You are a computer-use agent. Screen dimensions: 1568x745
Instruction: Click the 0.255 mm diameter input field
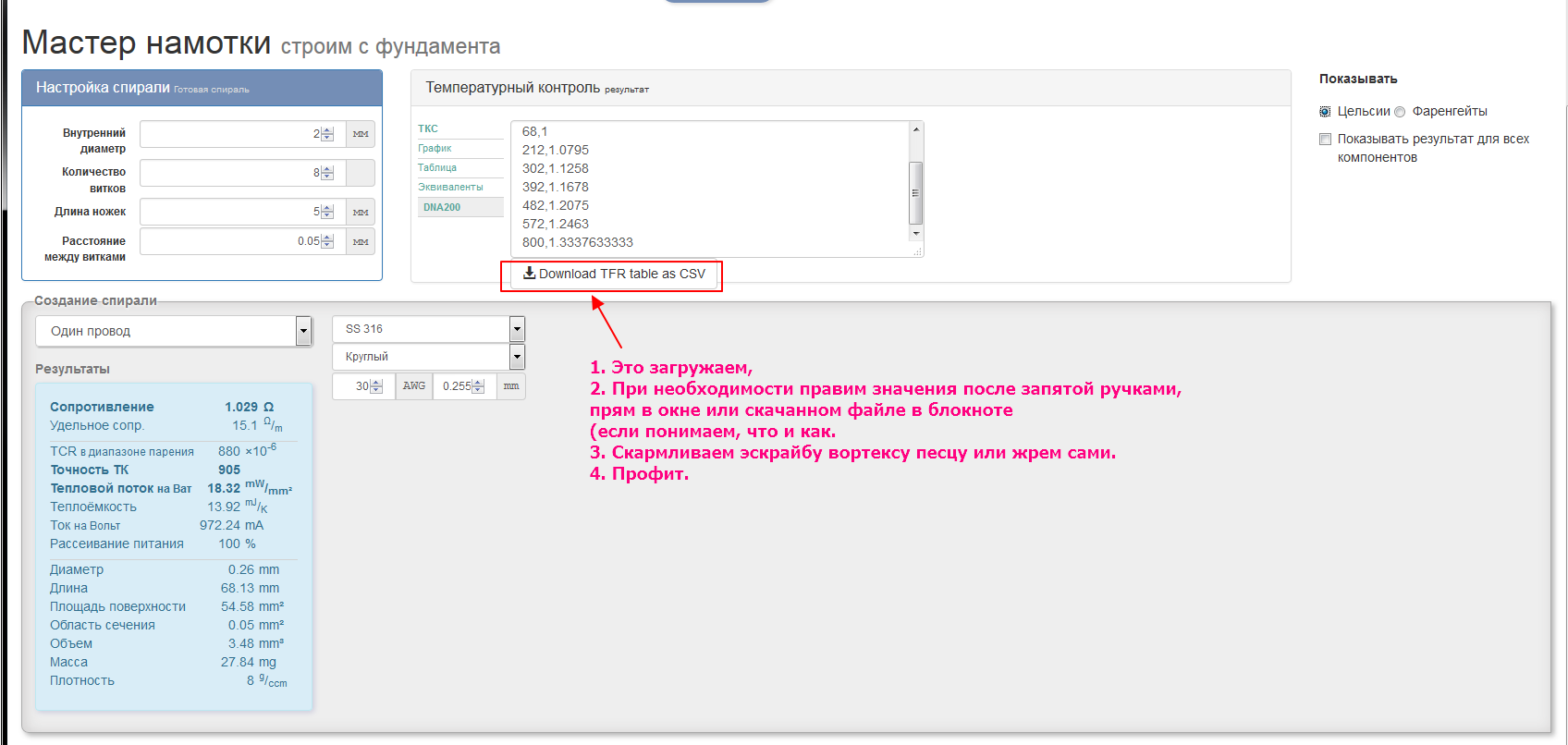(465, 386)
